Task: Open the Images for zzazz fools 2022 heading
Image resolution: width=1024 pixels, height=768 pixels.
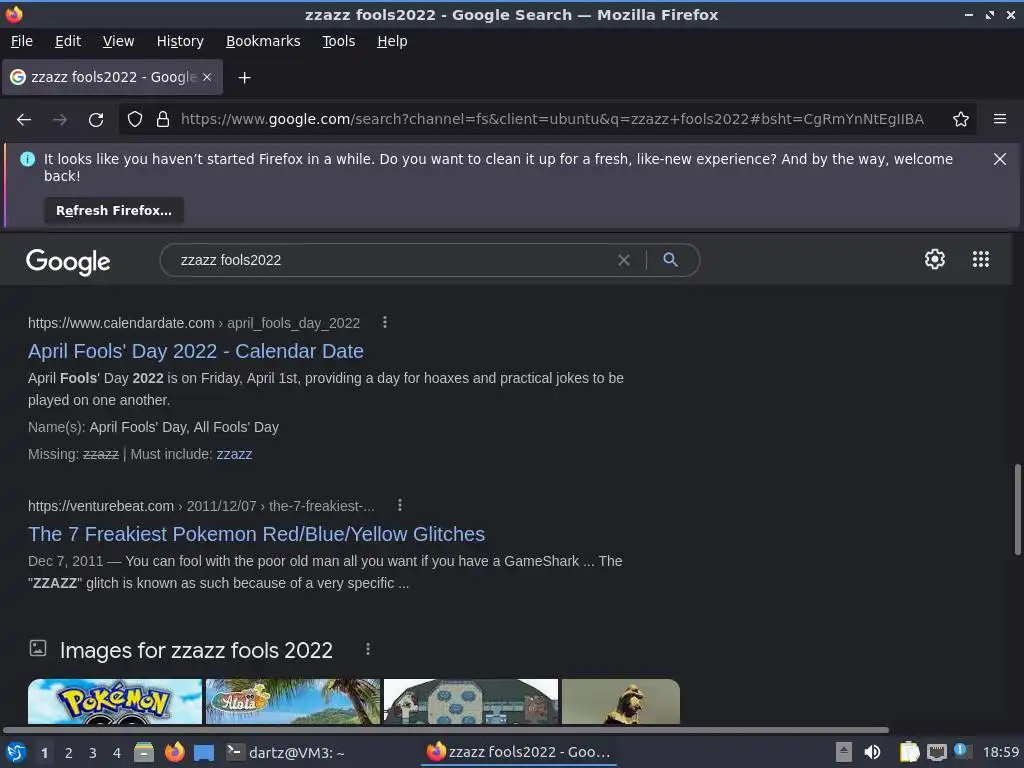Action: point(196,650)
